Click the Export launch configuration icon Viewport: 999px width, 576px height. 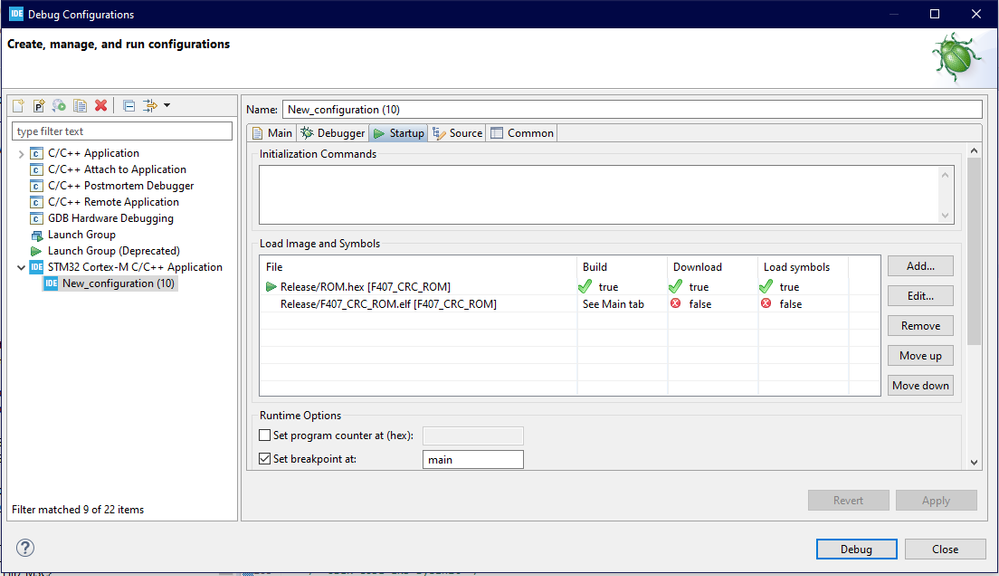coord(59,105)
